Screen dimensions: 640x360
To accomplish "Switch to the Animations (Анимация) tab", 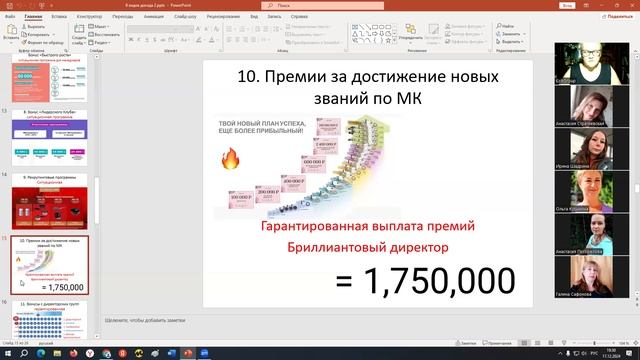I will [153, 16].
